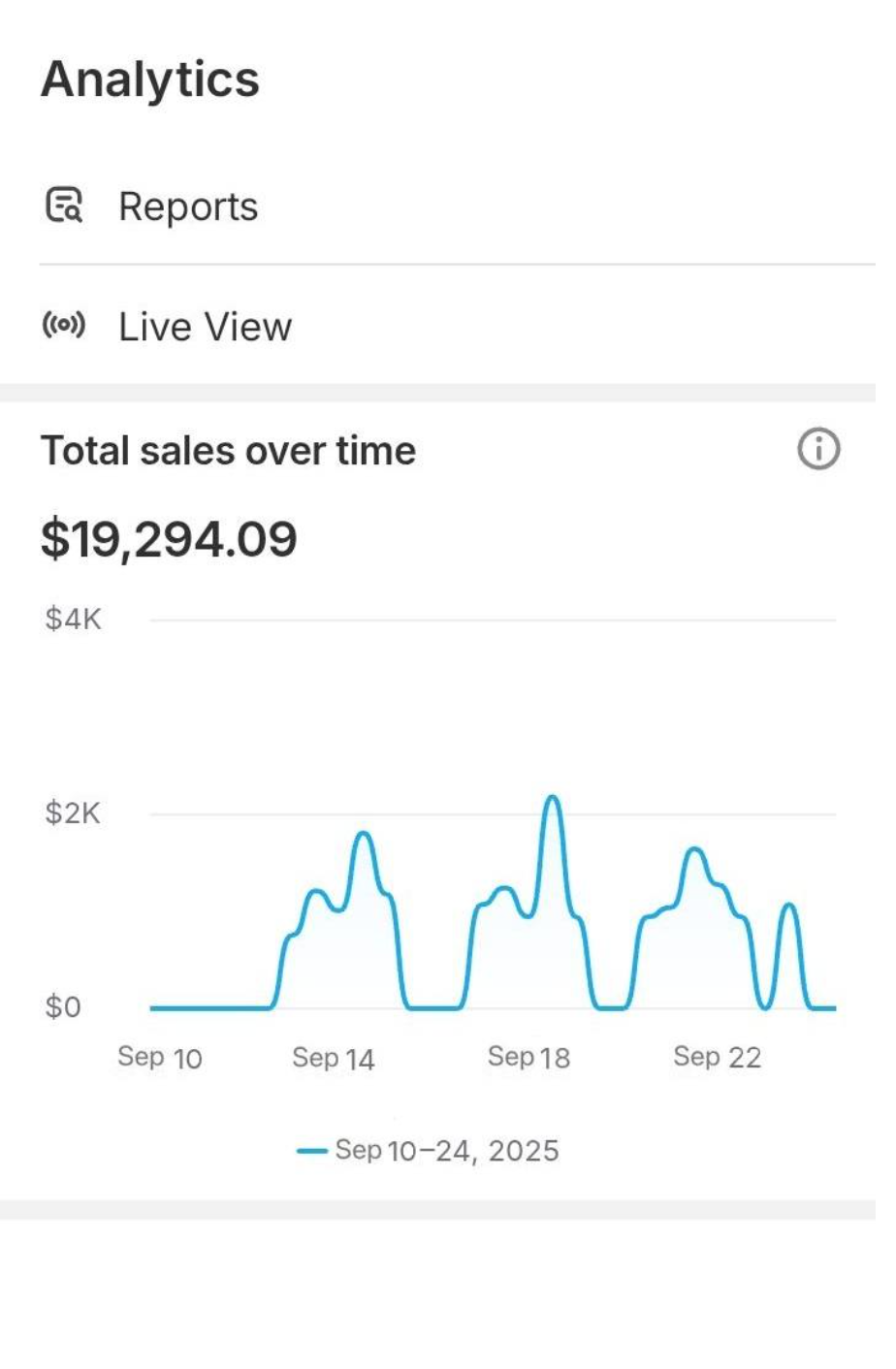
Task: Select the Sep 10–24, 2025 legend label
Action: [447, 1151]
